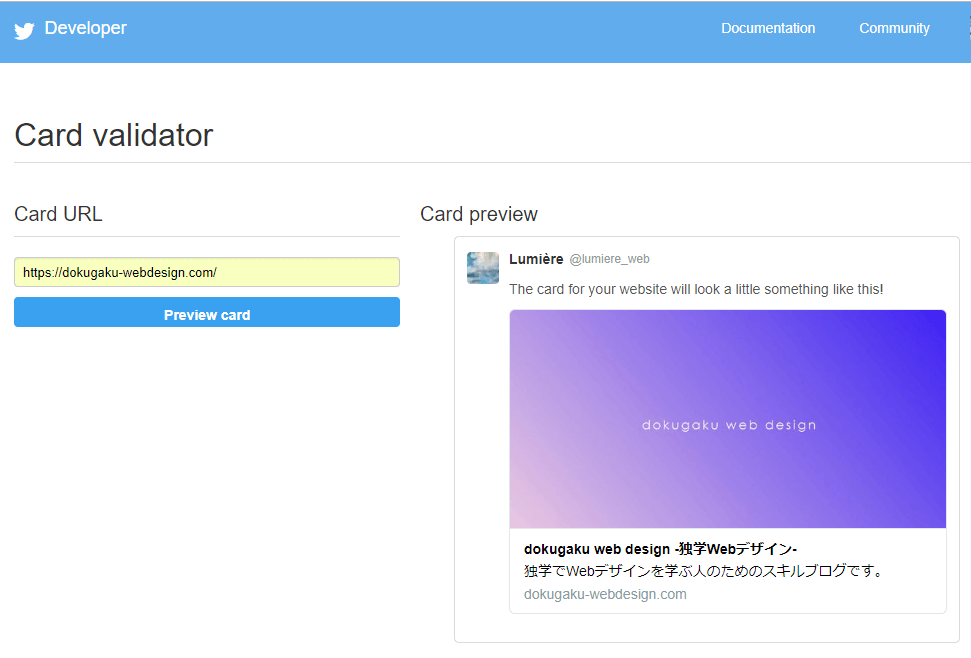The width and height of the screenshot is (971, 658).
Task: Click the dokugaku web design card image
Action: coord(728,419)
